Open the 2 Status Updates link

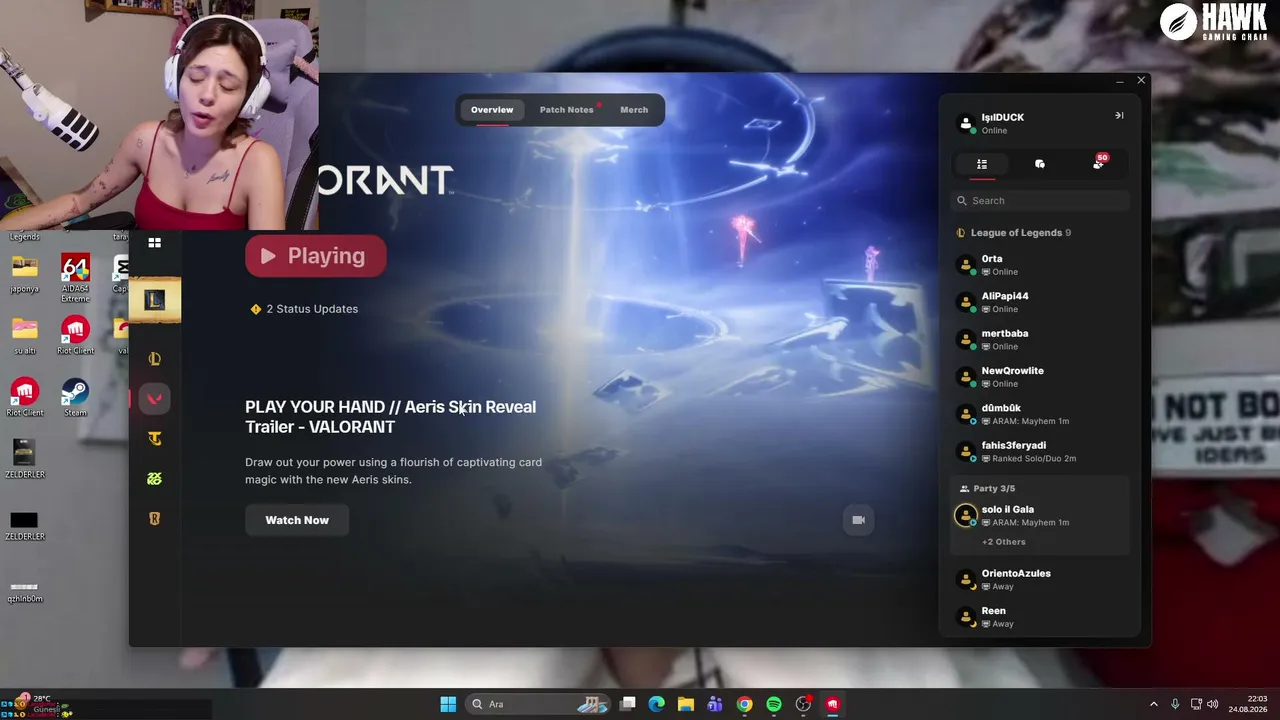coord(304,309)
